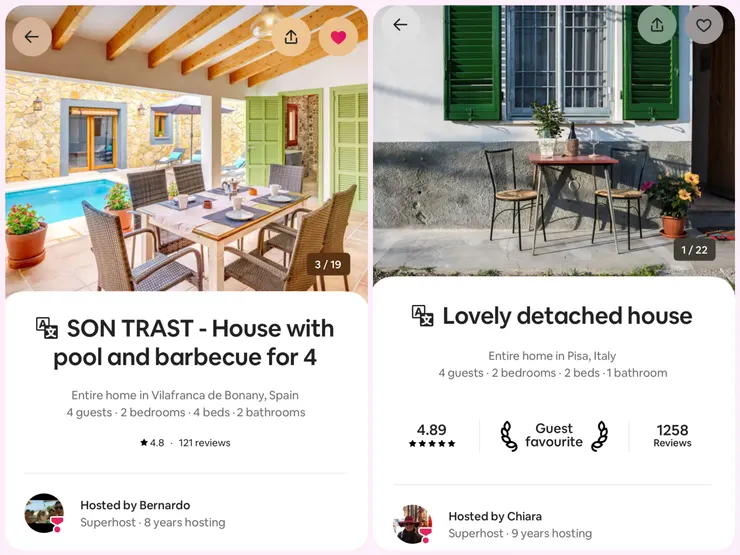Viewport: 740px width, 555px height.
Task: Tap the back arrow on the Pisa house listing
Action: coord(400,25)
